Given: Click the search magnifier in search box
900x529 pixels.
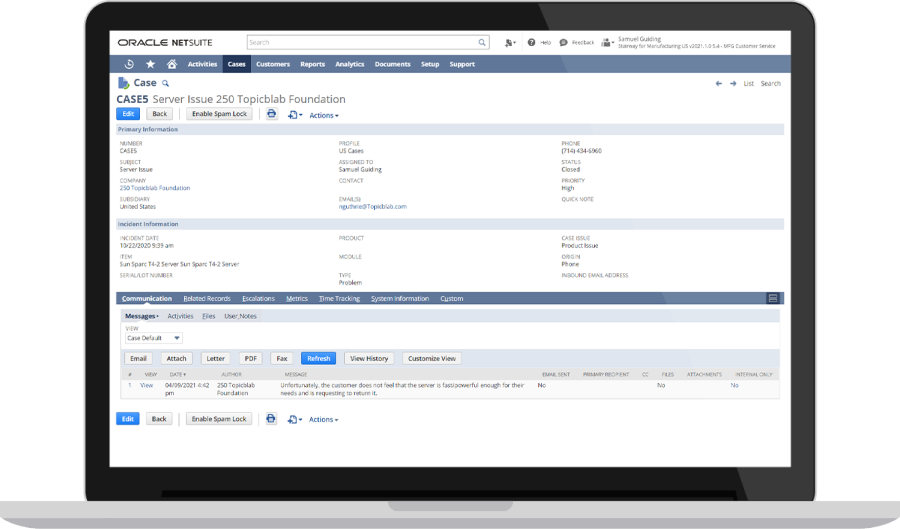Looking at the screenshot, I should [x=482, y=42].
